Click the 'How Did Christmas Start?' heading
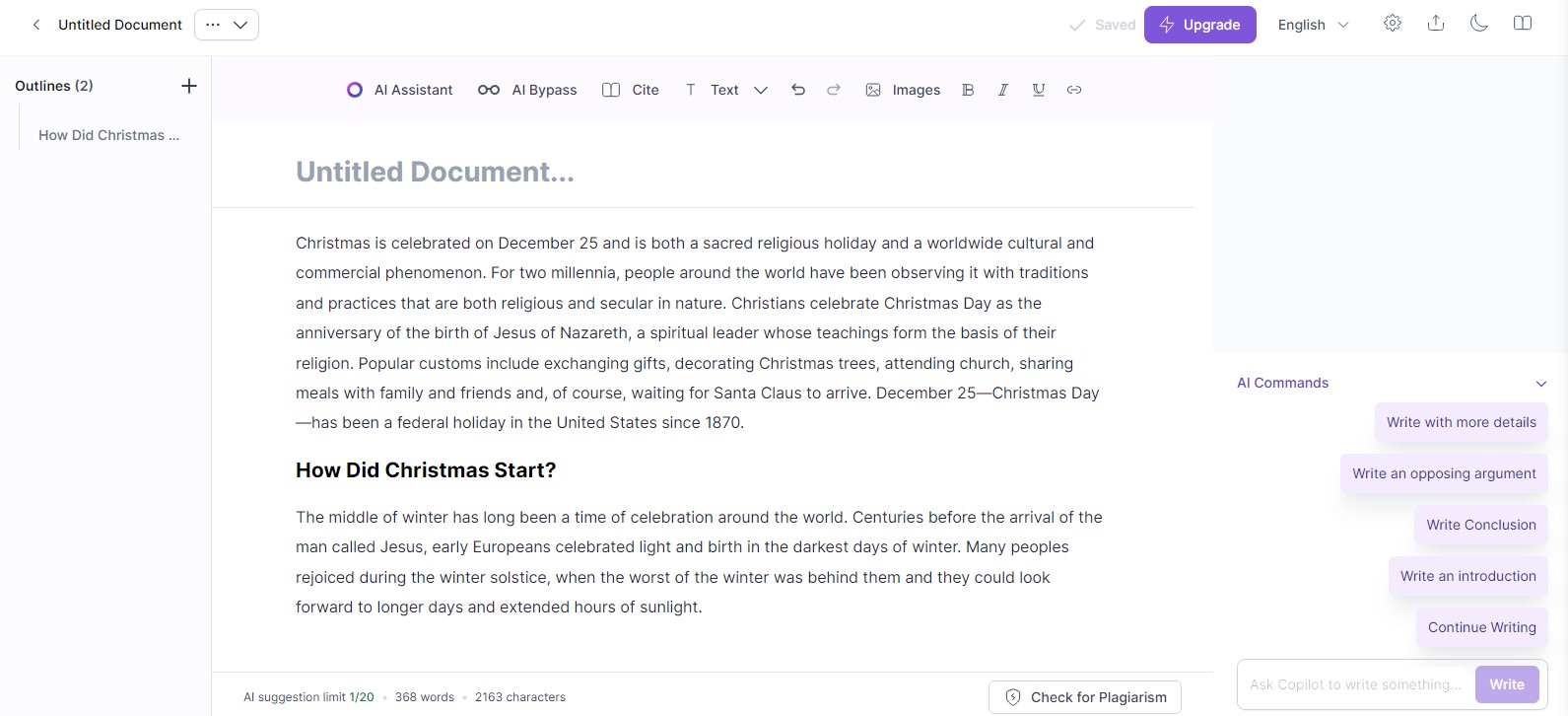This screenshot has width=1568, height=716. [x=426, y=470]
